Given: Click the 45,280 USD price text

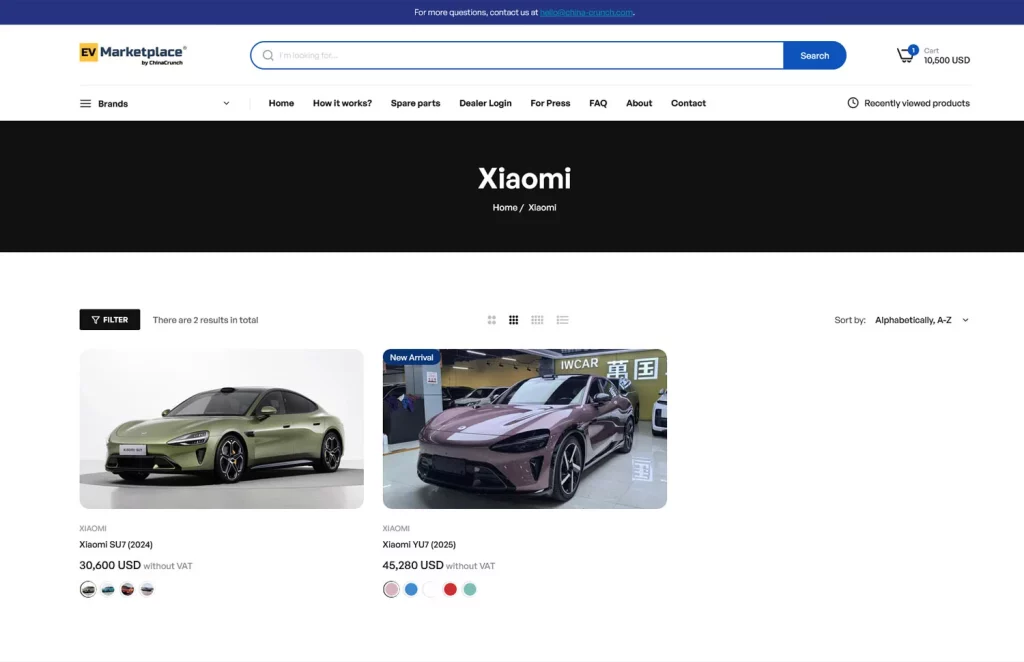Looking at the screenshot, I should point(413,565).
